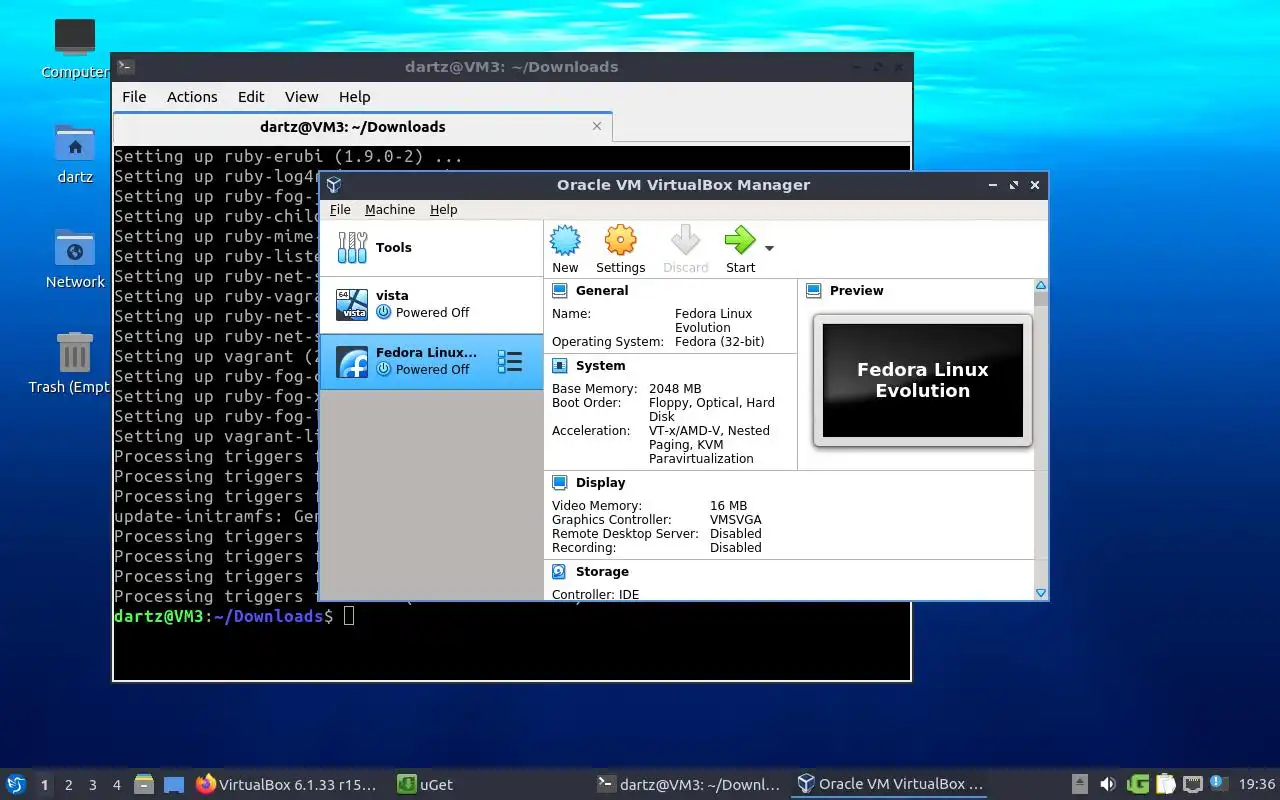This screenshot has width=1280, height=800.
Task: Close the terminal tab with the x button
Action: (x=597, y=126)
